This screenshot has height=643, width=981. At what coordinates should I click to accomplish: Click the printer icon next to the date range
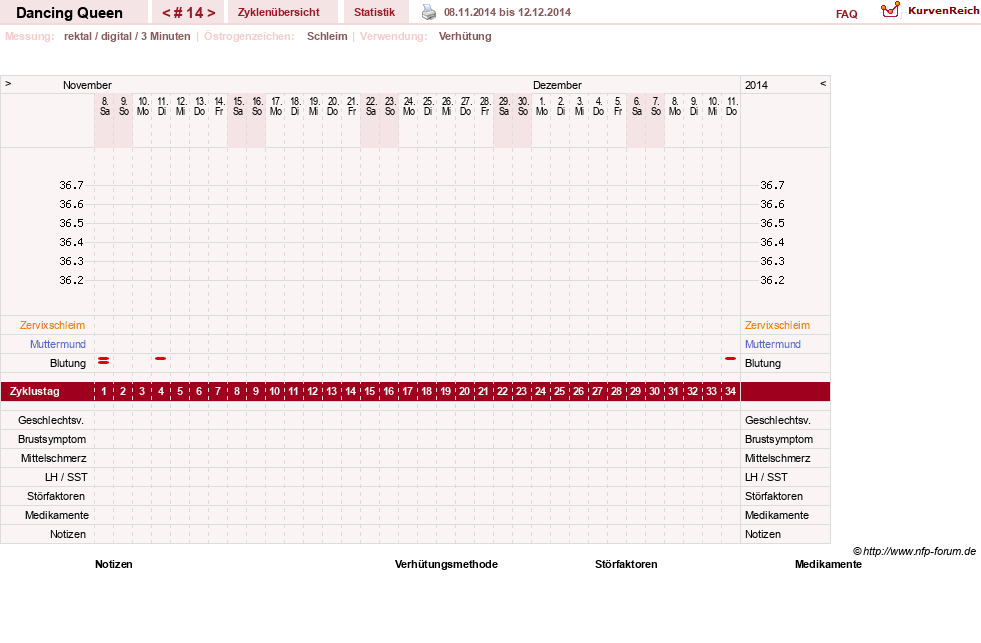pyautogui.click(x=429, y=12)
